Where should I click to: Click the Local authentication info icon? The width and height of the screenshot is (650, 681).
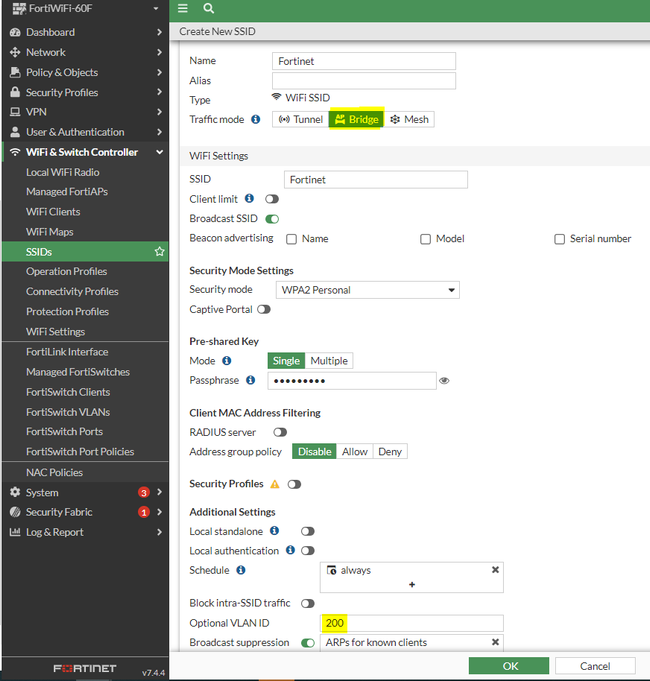point(290,550)
